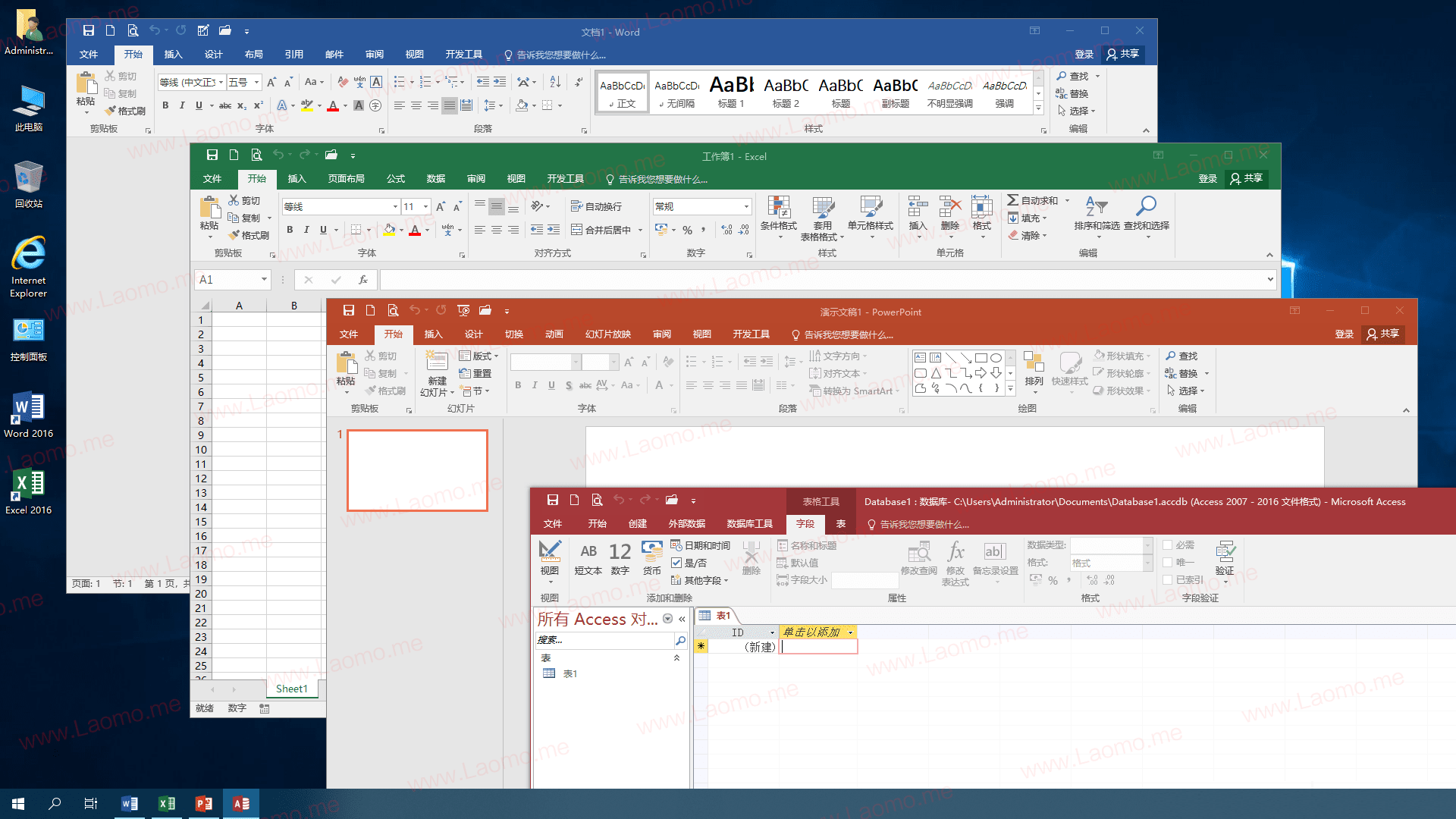Image resolution: width=1456 pixels, height=819 pixels.
Task: Open the Excel Name Box dropdown
Action: [x=264, y=280]
